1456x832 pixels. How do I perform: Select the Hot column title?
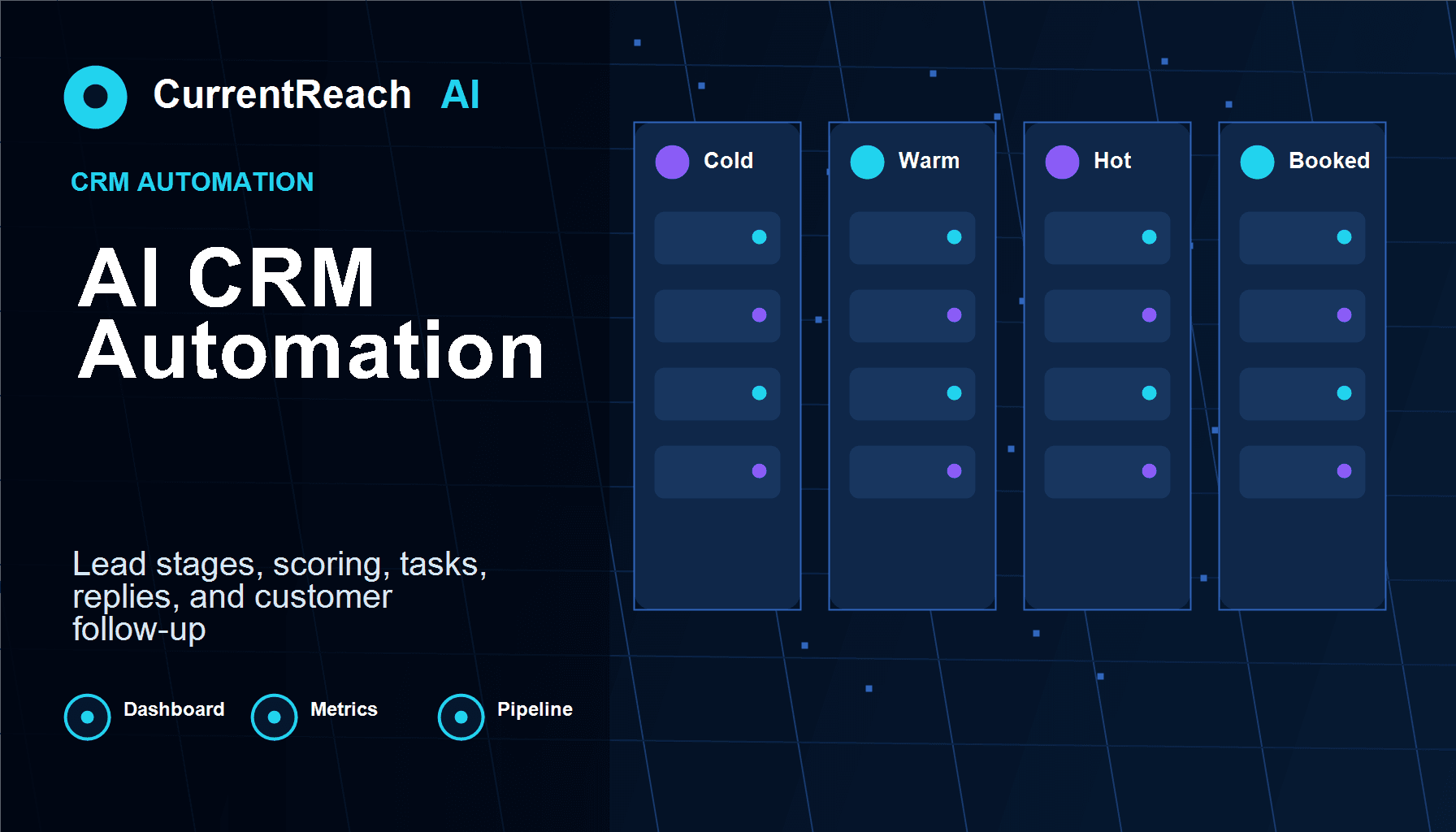tap(1112, 161)
